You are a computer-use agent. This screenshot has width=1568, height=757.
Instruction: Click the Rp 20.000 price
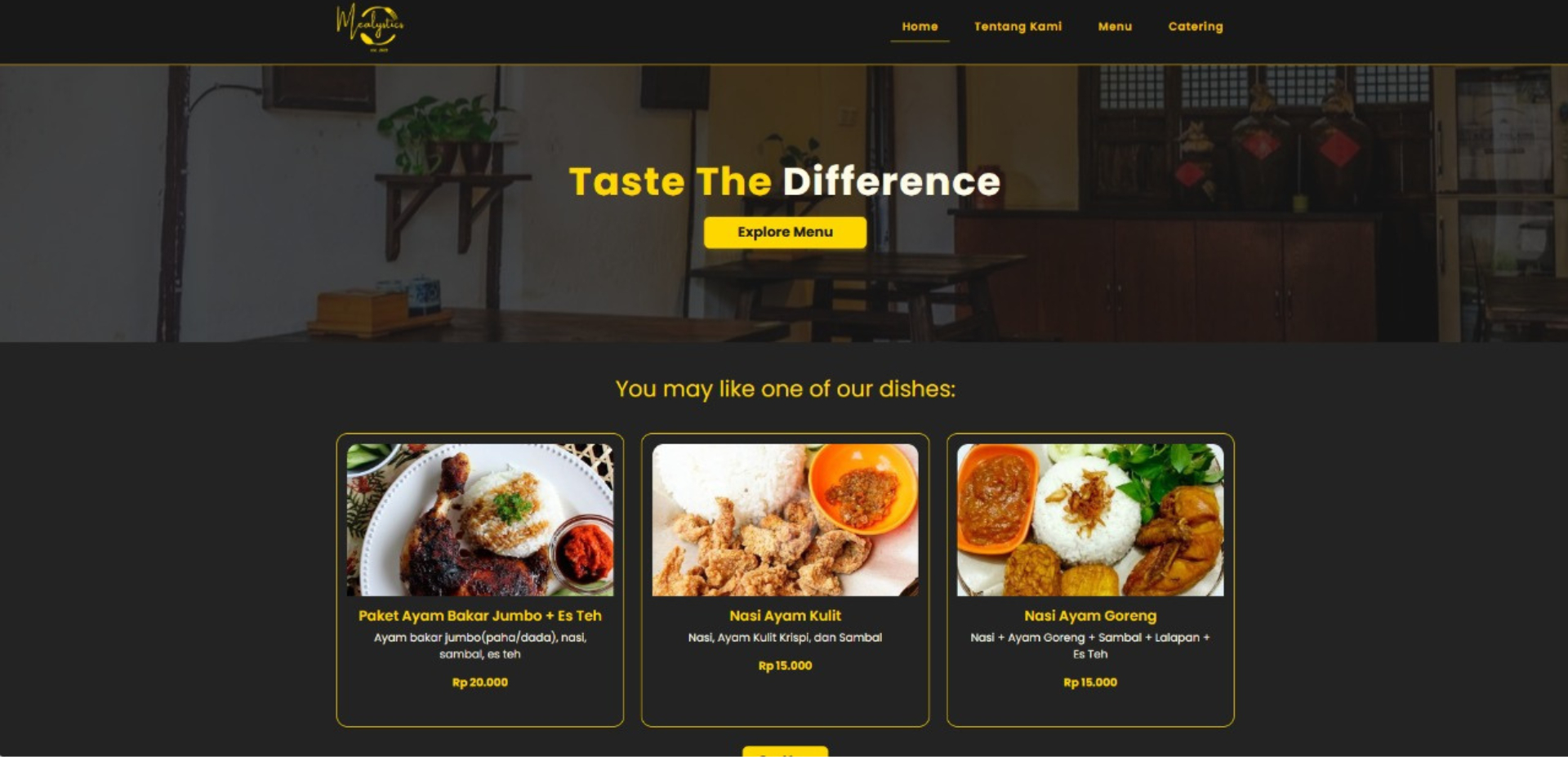pos(480,683)
